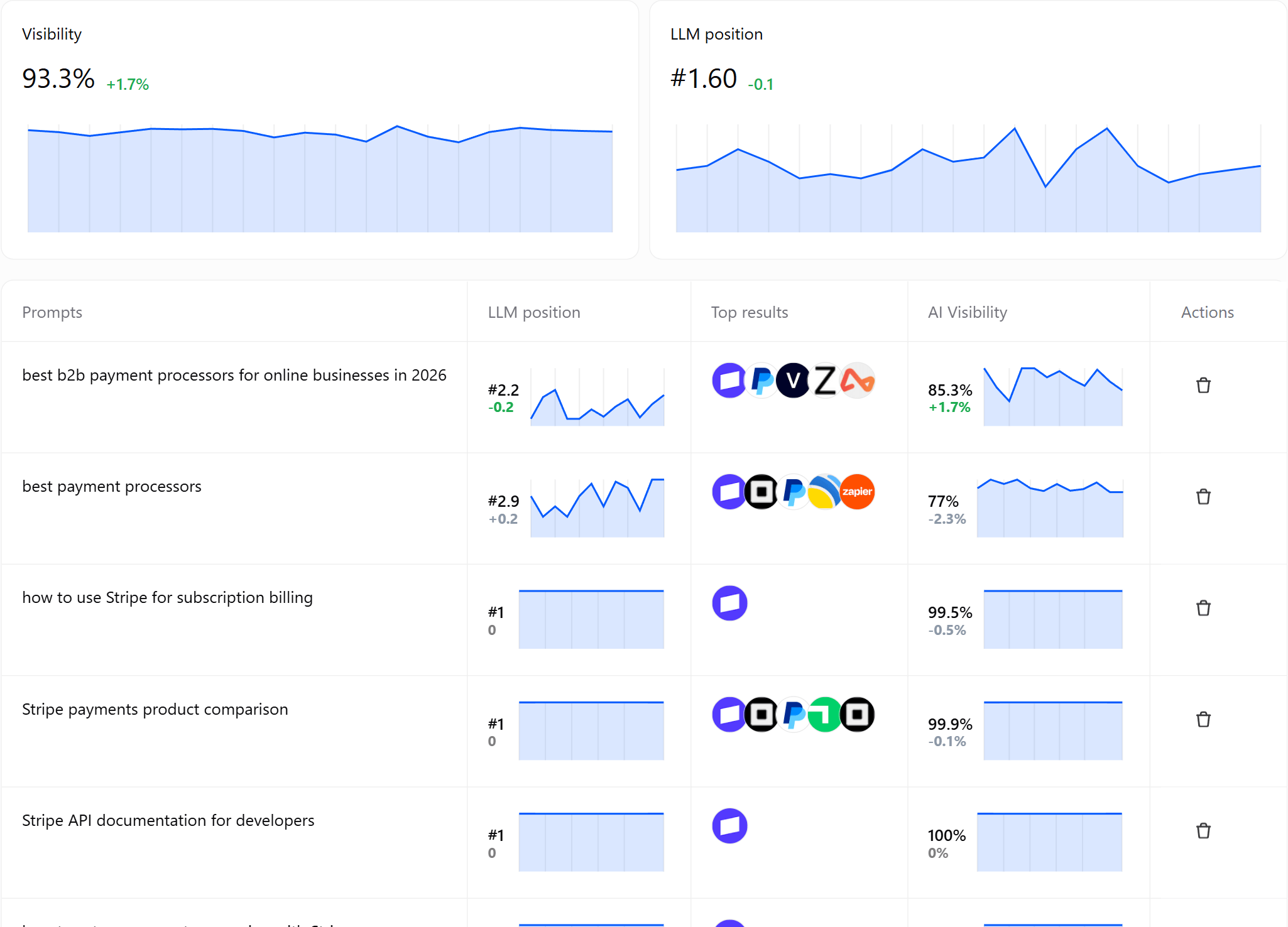1288x927 pixels.
Task: Click the red squiggle logo in the b2b row
Action: [858, 381]
